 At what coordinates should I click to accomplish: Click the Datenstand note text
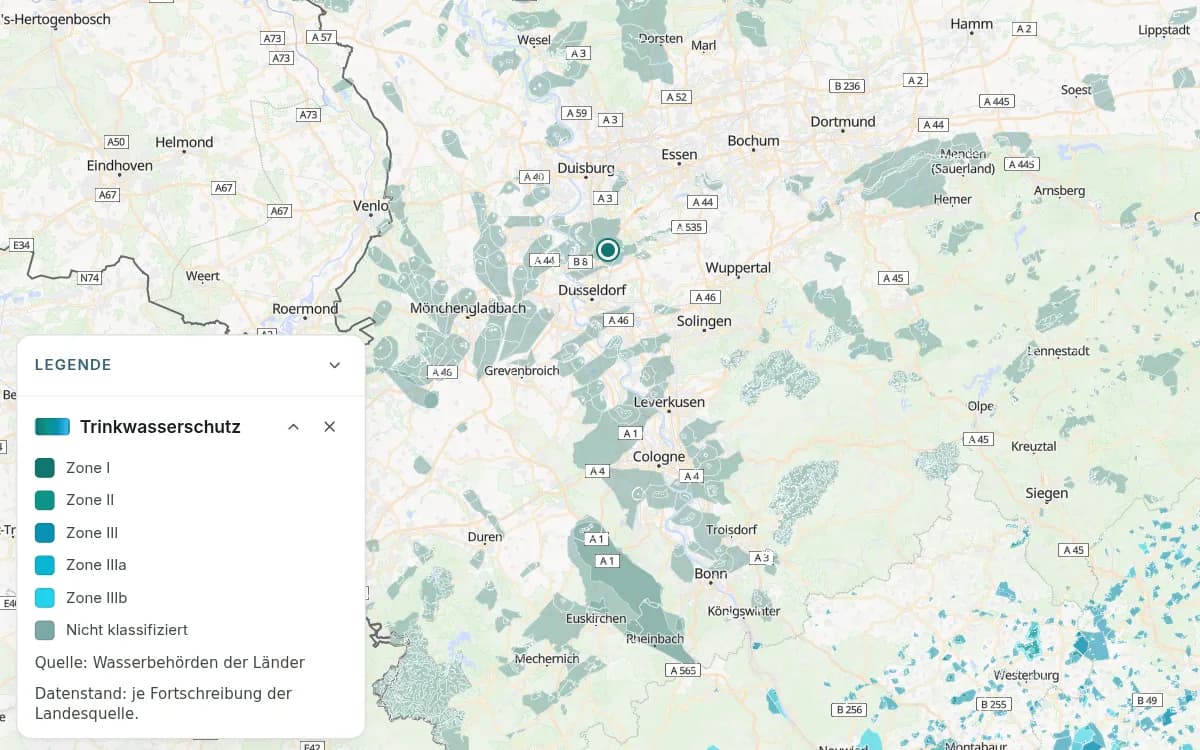coord(163,703)
